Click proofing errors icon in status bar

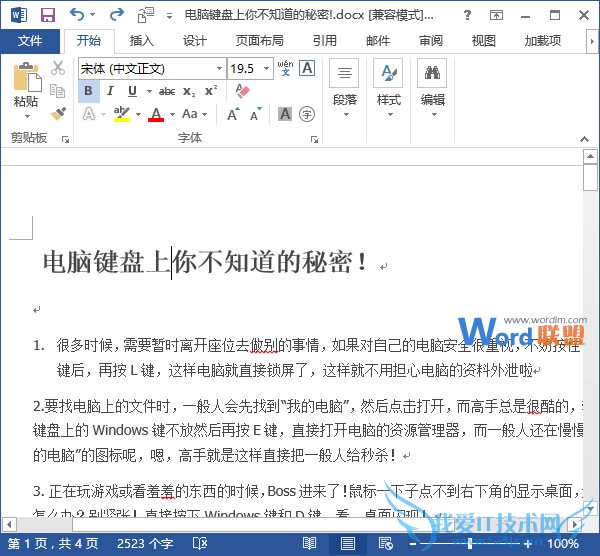200,543
